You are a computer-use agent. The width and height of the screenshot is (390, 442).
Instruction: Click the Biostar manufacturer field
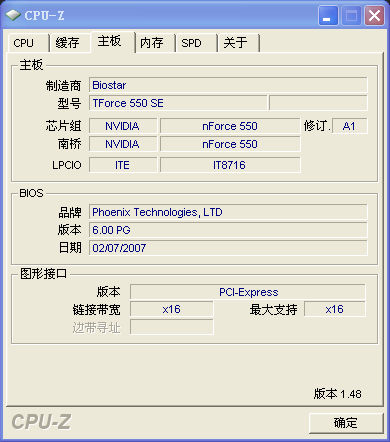tap(228, 85)
